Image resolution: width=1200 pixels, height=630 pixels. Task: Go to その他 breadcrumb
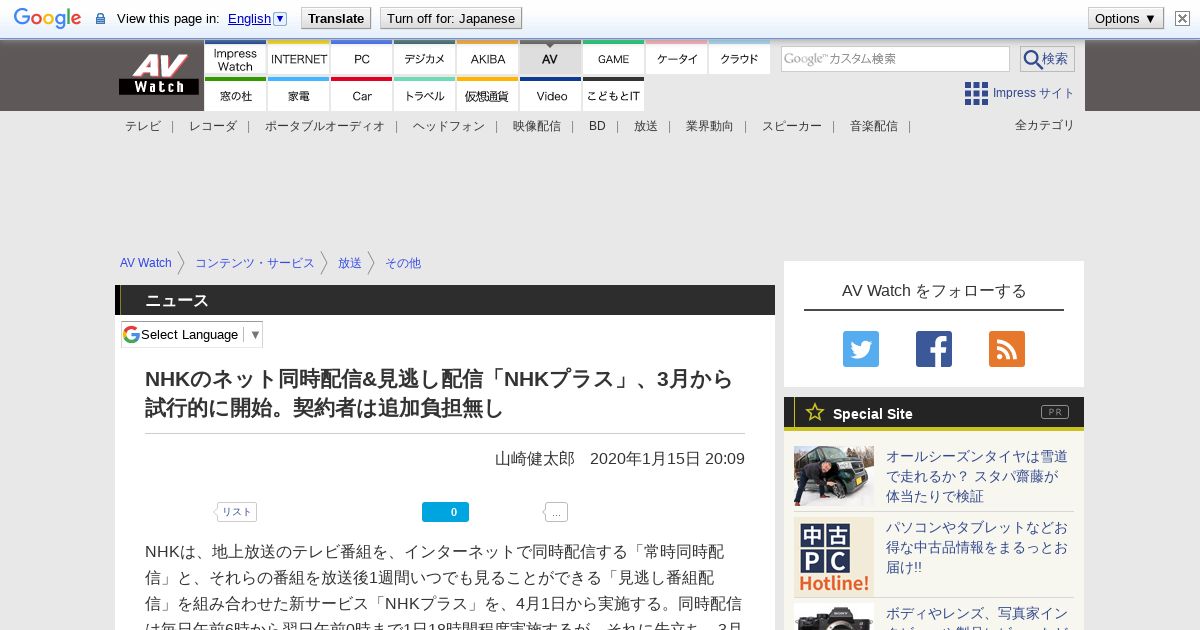tap(403, 263)
